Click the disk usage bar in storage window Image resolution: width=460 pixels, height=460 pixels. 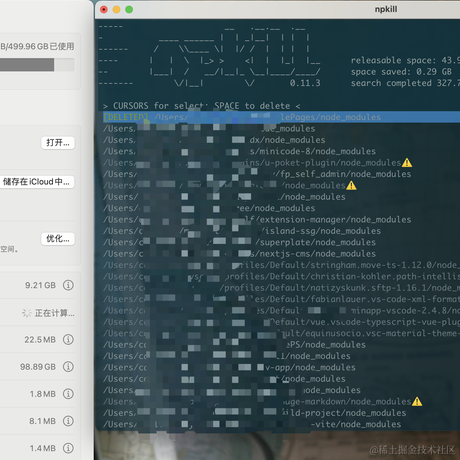point(37,65)
